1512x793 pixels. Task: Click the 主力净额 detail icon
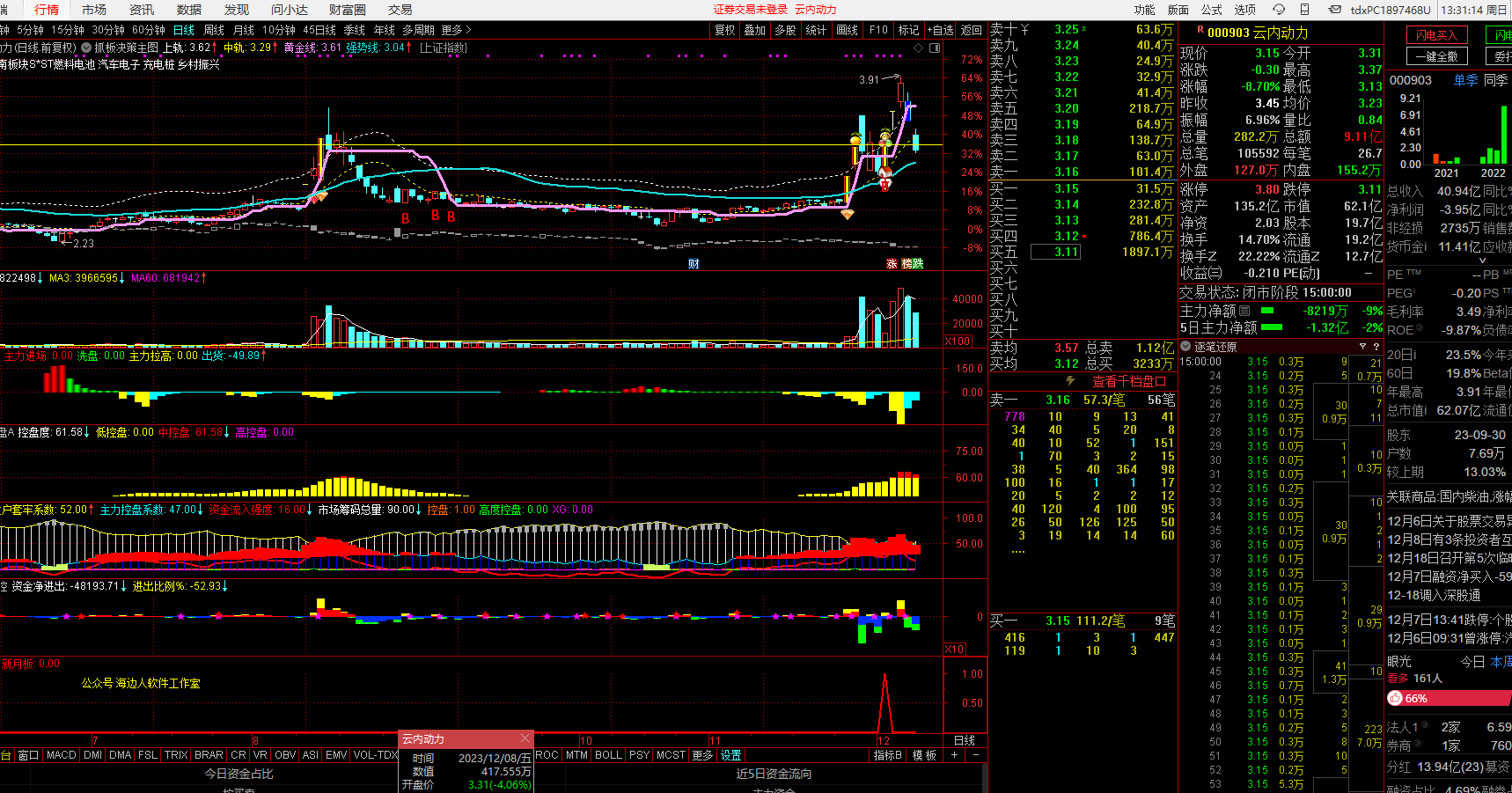click(1244, 311)
